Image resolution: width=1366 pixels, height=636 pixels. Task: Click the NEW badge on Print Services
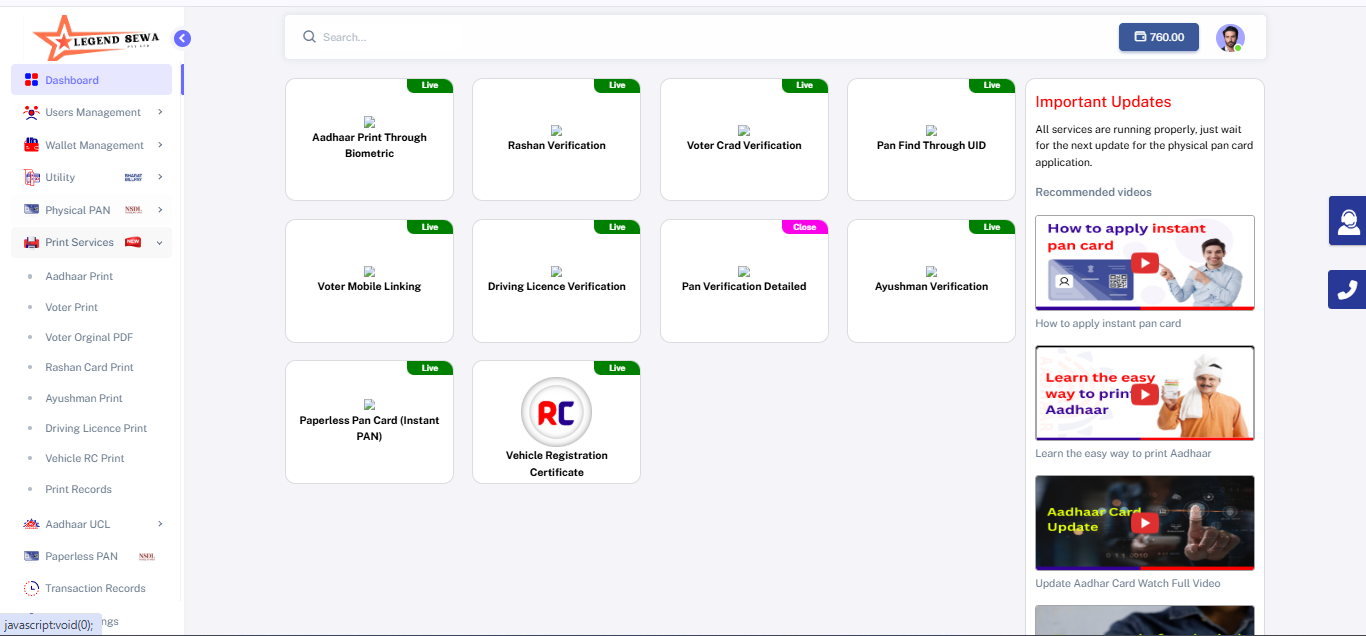[133, 242]
